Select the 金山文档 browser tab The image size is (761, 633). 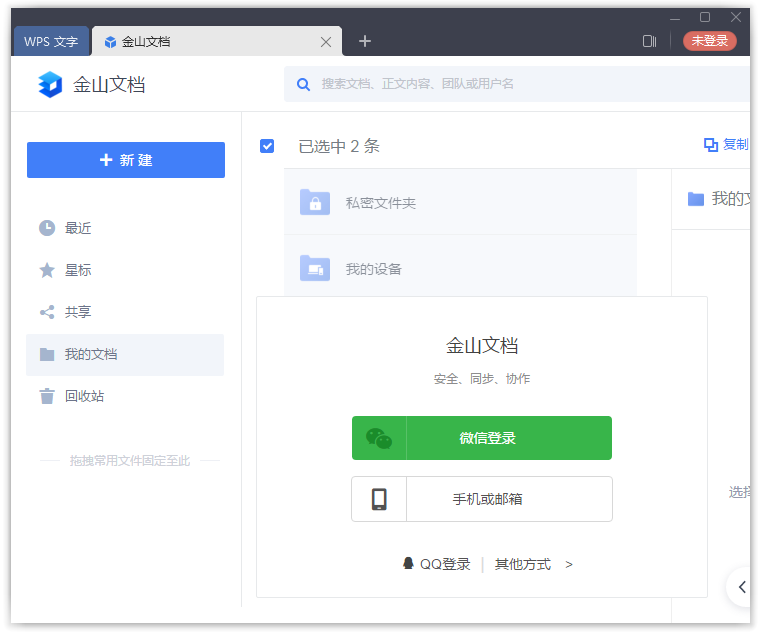216,42
